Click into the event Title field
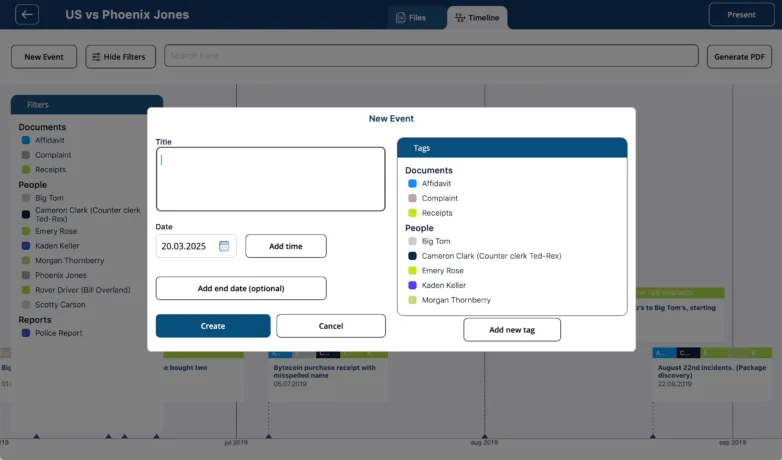The height and width of the screenshot is (460, 782). pyautogui.click(x=270, y=179)
